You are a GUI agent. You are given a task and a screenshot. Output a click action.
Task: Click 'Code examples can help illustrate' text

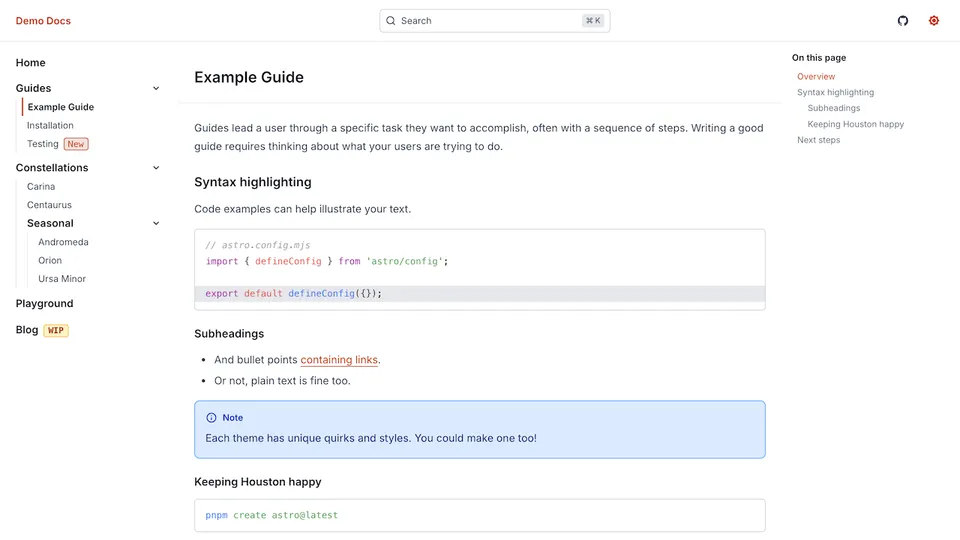click(x=302, y=209)
